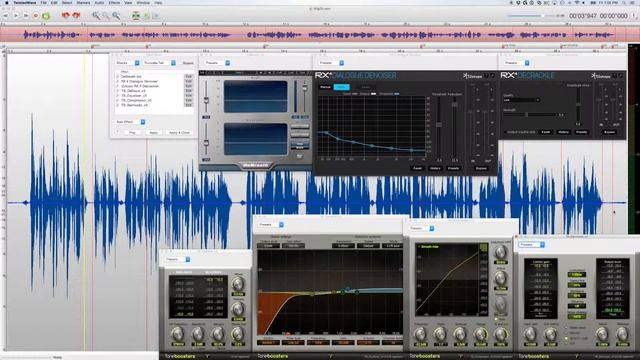This screenshot has width=640, height=360.
Task: Zoom in with the first magnifier icon
Action: pyautogui.click(x=96, y=16)
